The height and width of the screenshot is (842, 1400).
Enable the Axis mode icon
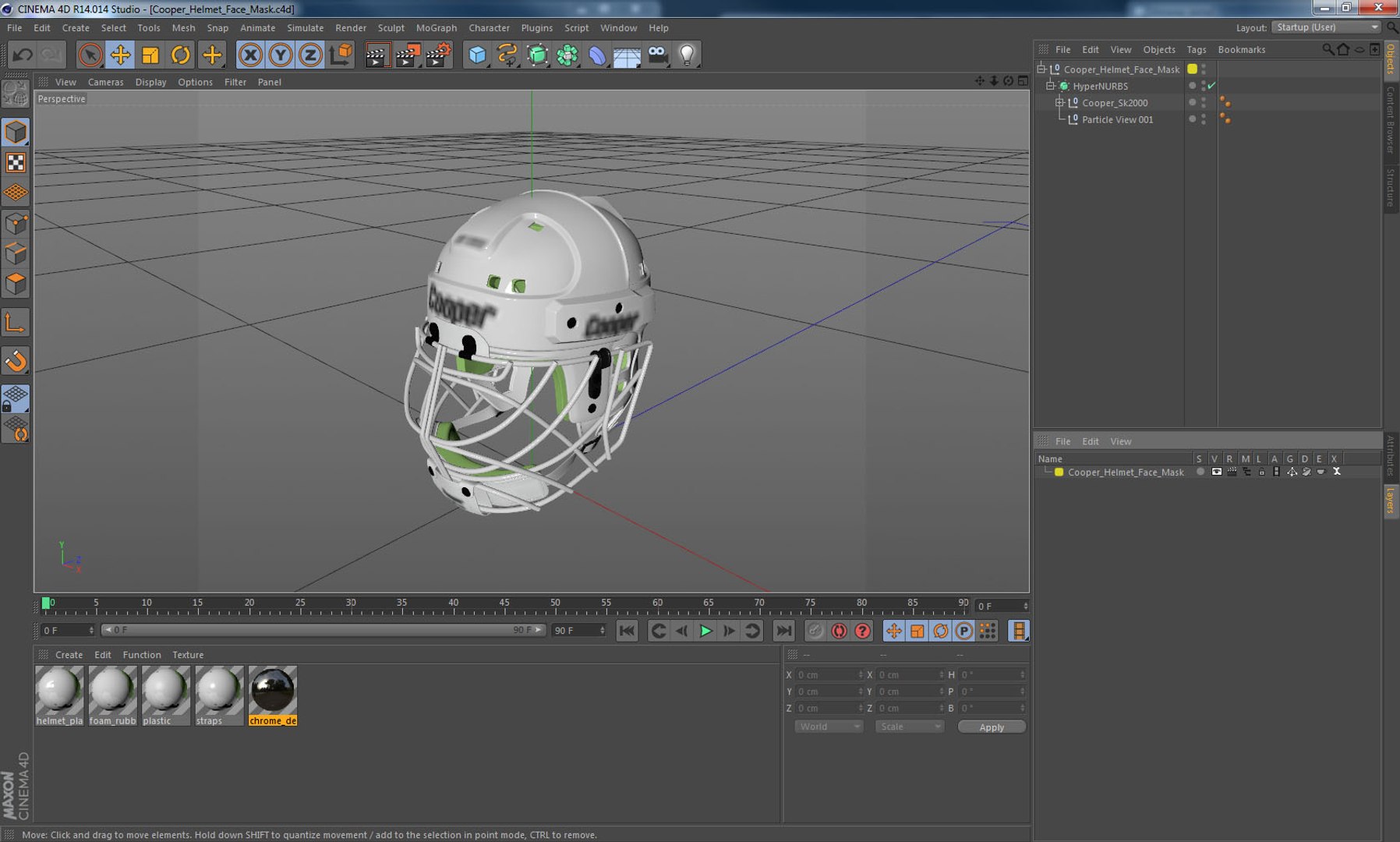[16, 323]
